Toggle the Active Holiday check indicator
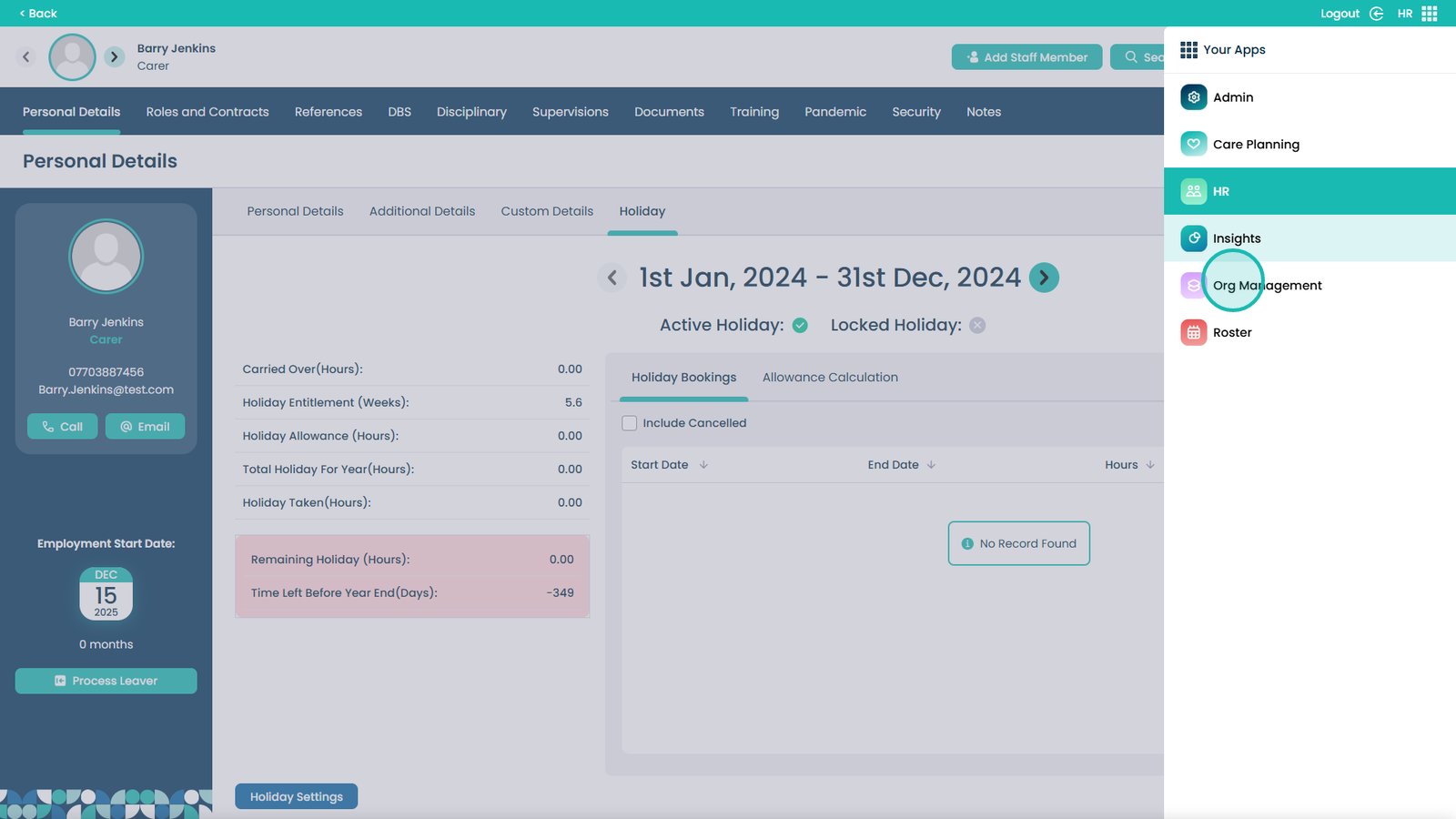Screen dimensions: 1456x819 pos(800,326)
